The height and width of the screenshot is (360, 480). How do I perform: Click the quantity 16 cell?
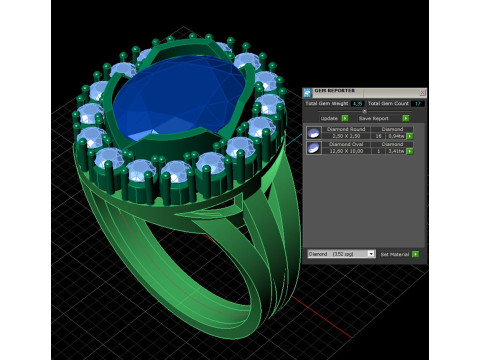click(378, 136)
